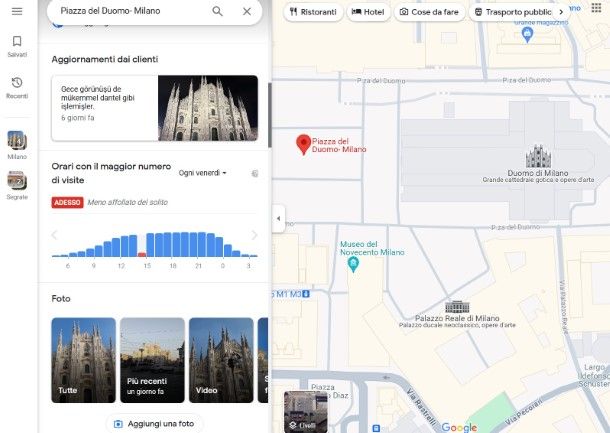Open the customer update night photo of the Duomo
Image resolution: width=610 pixels, height=433 pixels.
coord(208,108)
